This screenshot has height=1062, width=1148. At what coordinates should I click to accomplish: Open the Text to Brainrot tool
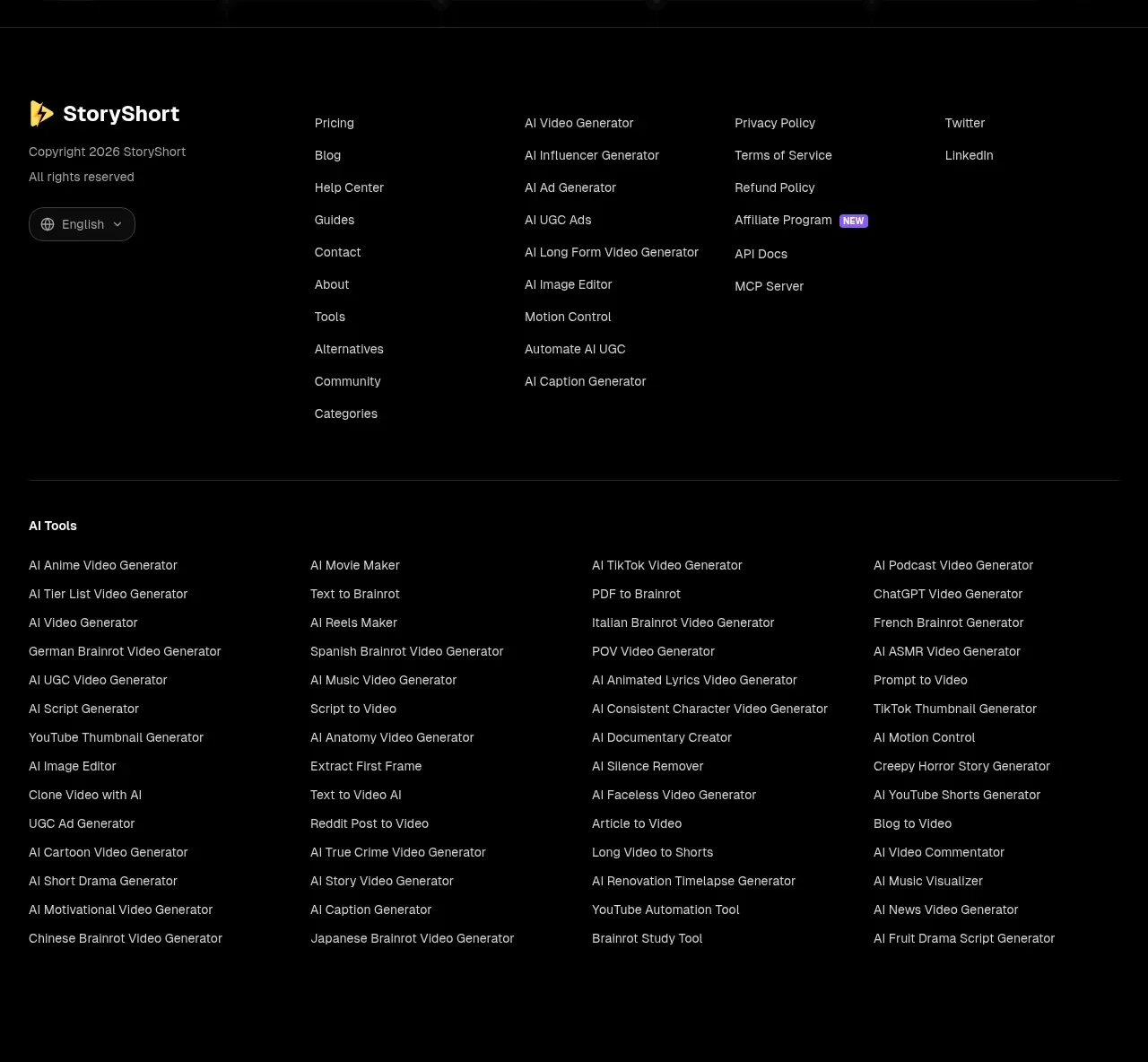[x=355, y=594]
